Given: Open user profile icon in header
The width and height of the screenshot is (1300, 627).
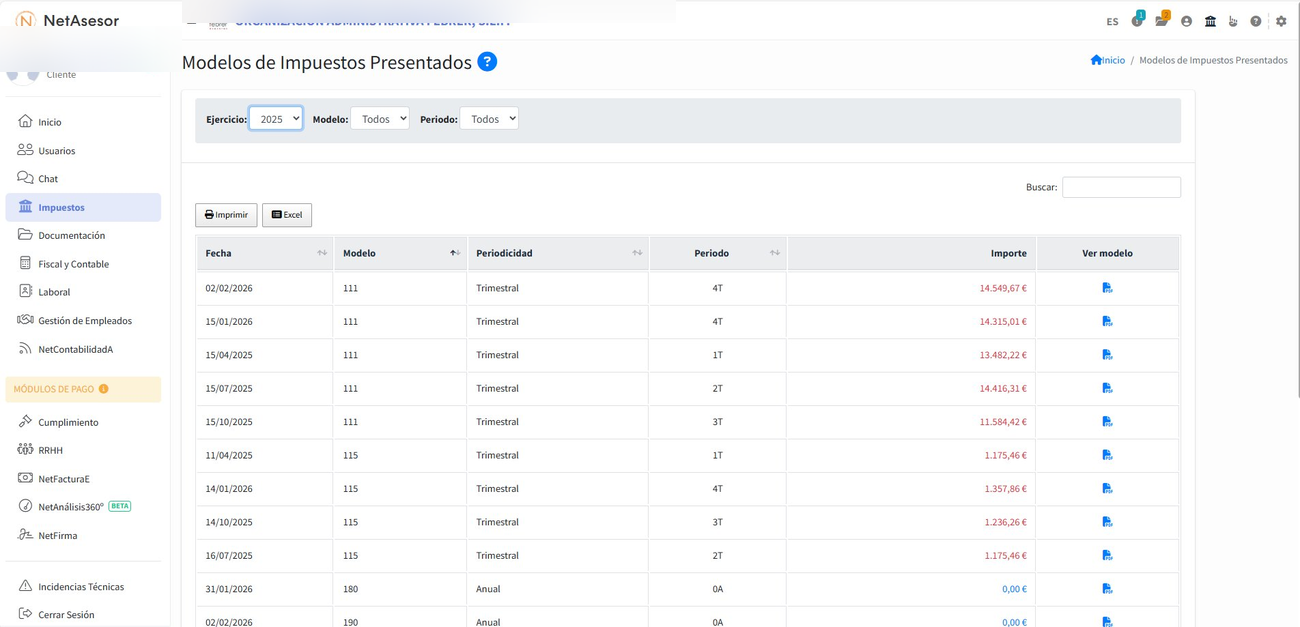Looking at the screenshot, I should coord(1186,21).
